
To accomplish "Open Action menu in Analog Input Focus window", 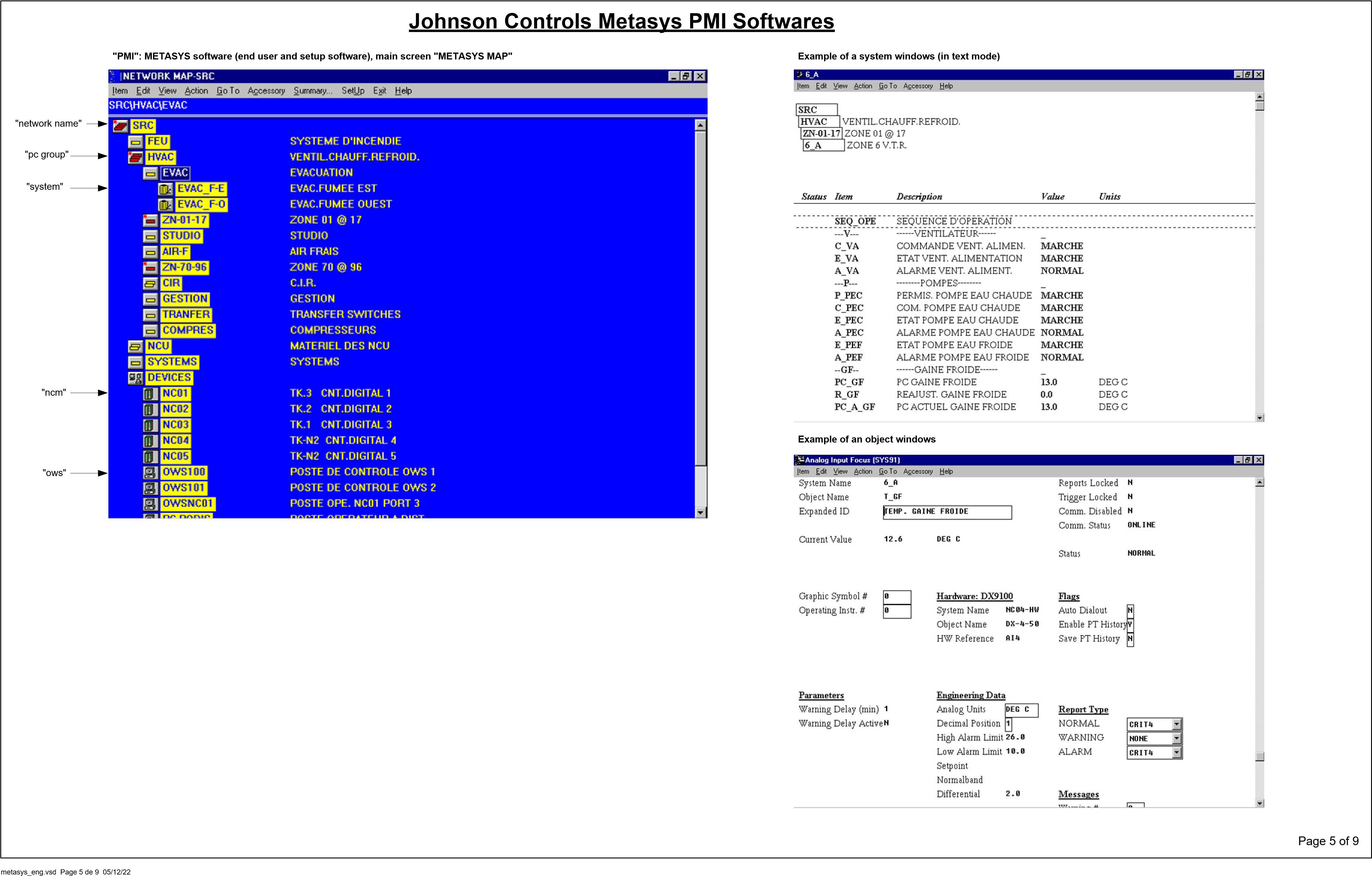I will coord(863,471).
